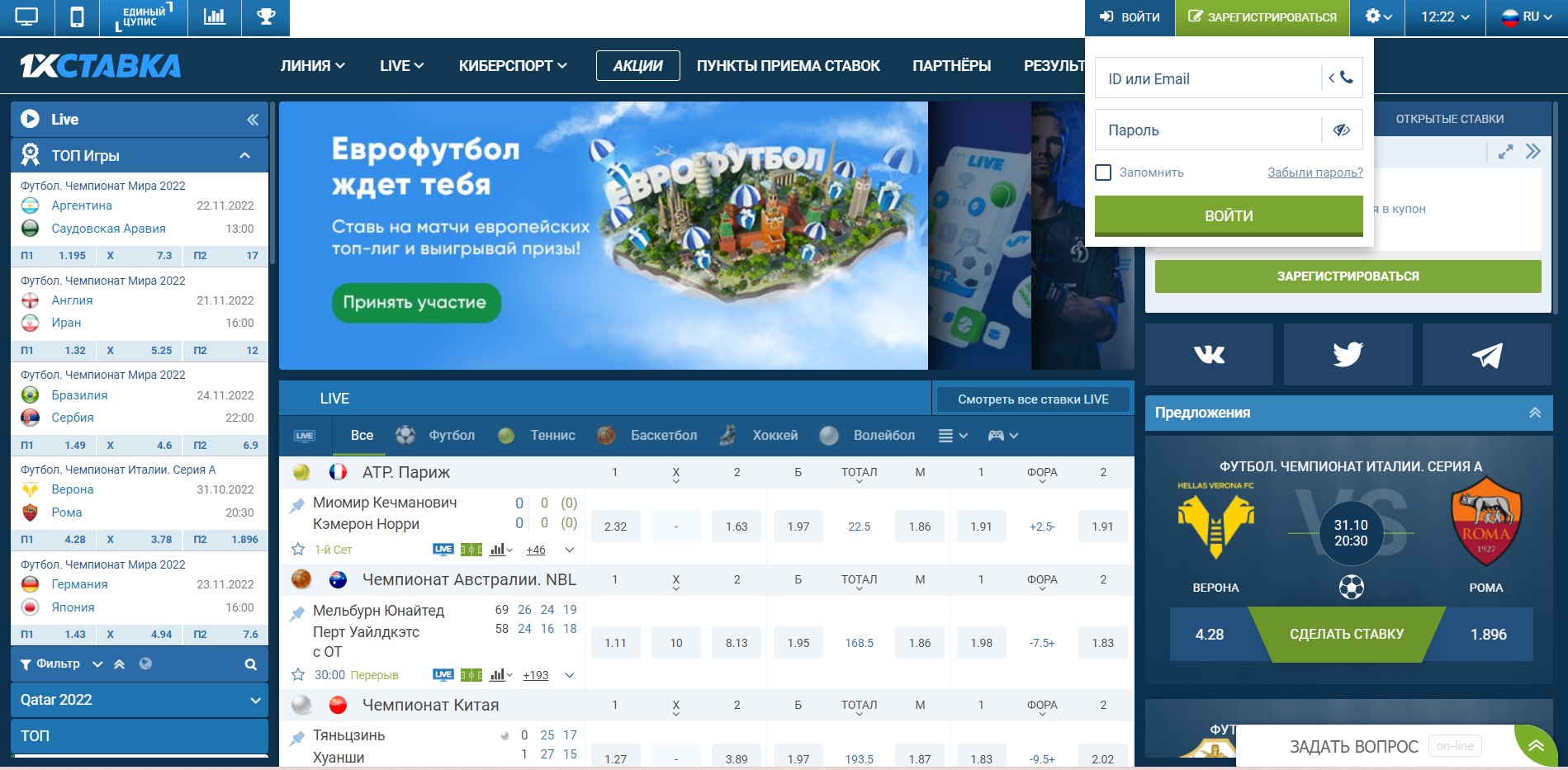Click Принять участие on Еврофутбол banner
Viewport: 1568px width, 770px height.
pyautogui.click(x=416, y=303)
